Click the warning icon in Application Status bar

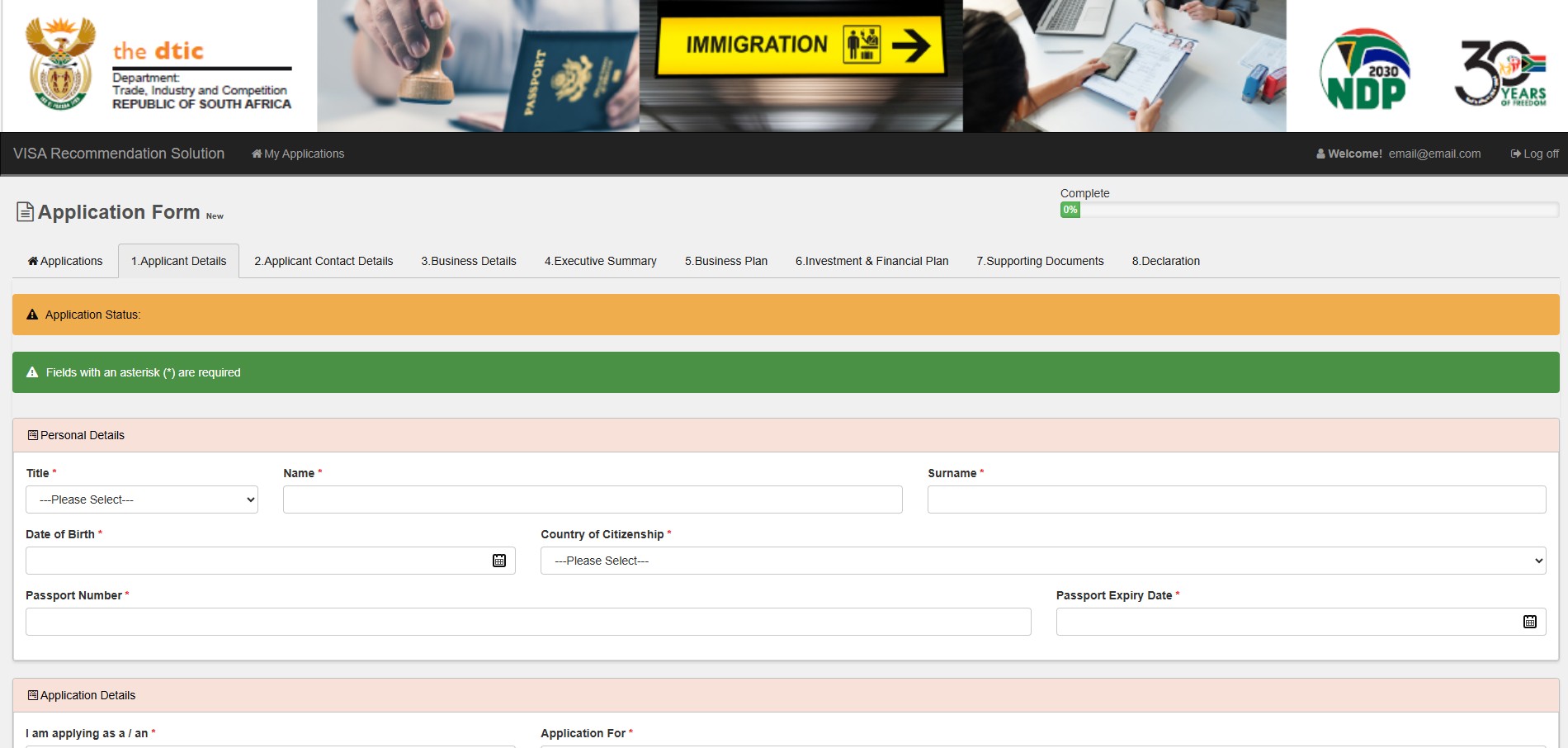coord(32,315)
